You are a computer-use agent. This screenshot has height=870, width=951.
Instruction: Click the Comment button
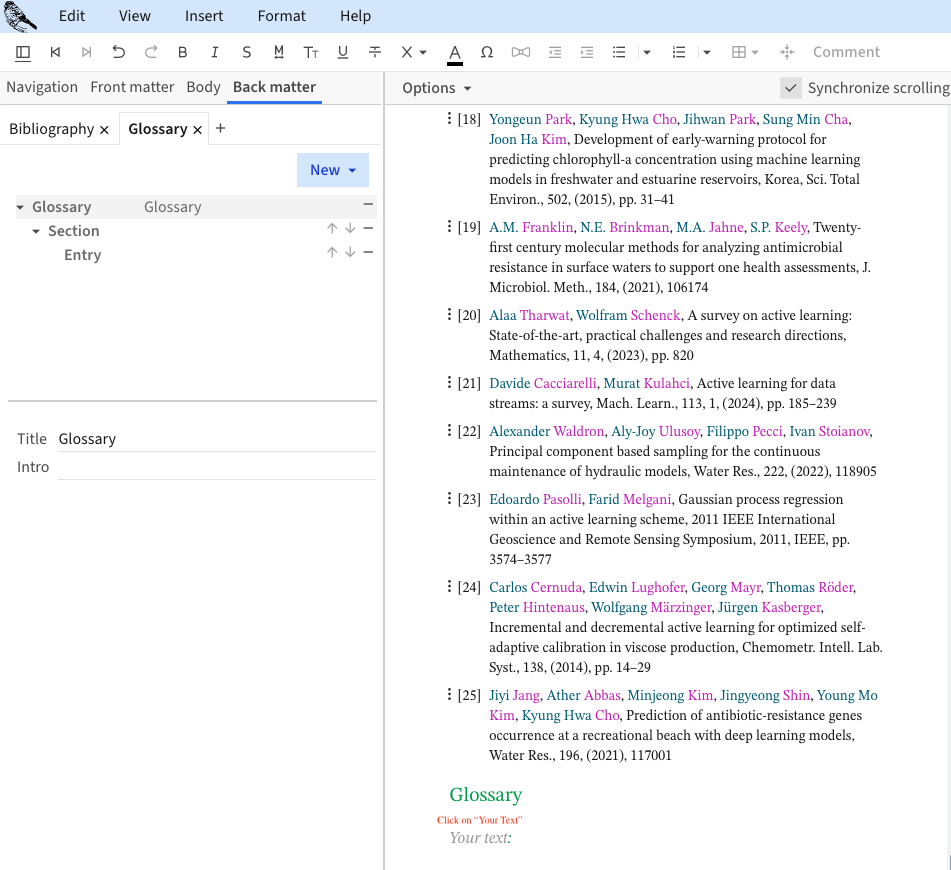pyautogui.click(x=846, y=52)
